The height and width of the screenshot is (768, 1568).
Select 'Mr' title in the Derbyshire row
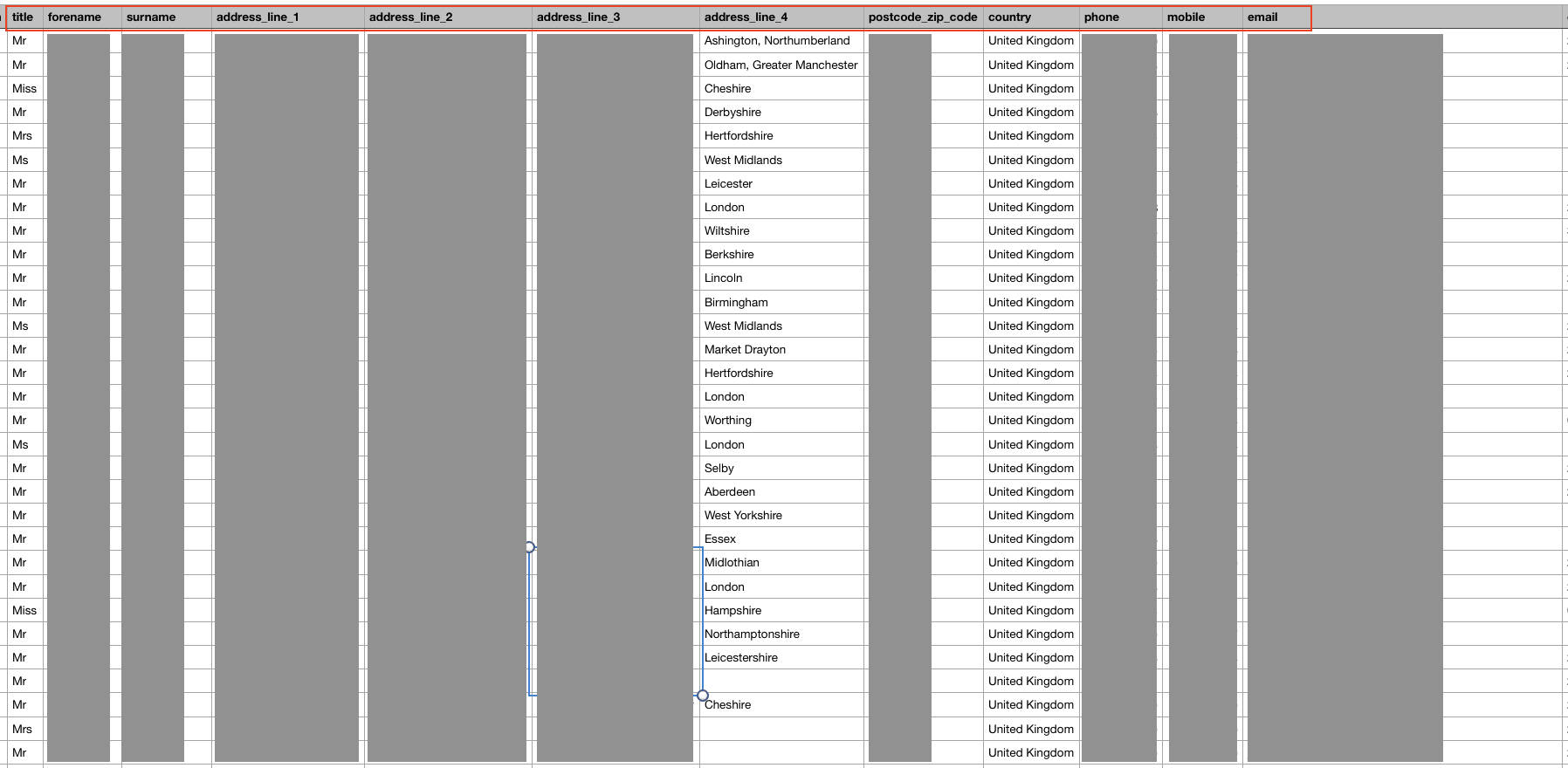click(x=24, y=112)
